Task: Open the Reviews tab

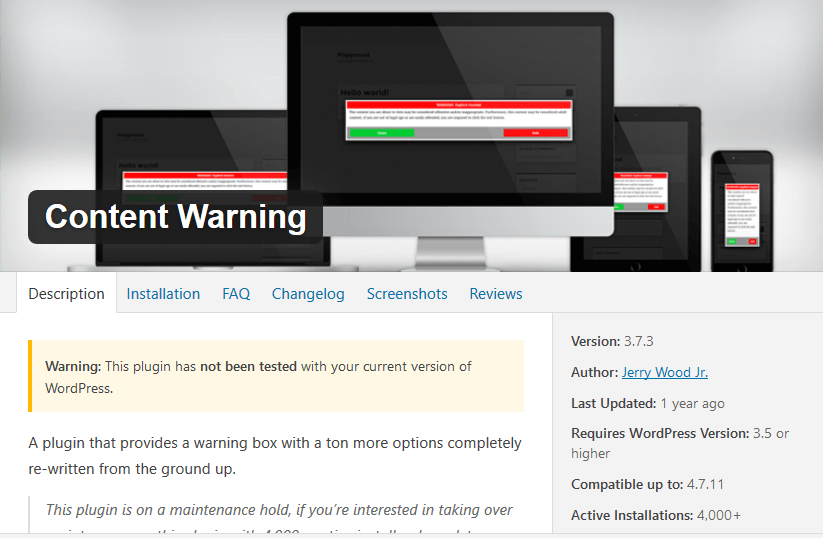Action: coord(496,293)
